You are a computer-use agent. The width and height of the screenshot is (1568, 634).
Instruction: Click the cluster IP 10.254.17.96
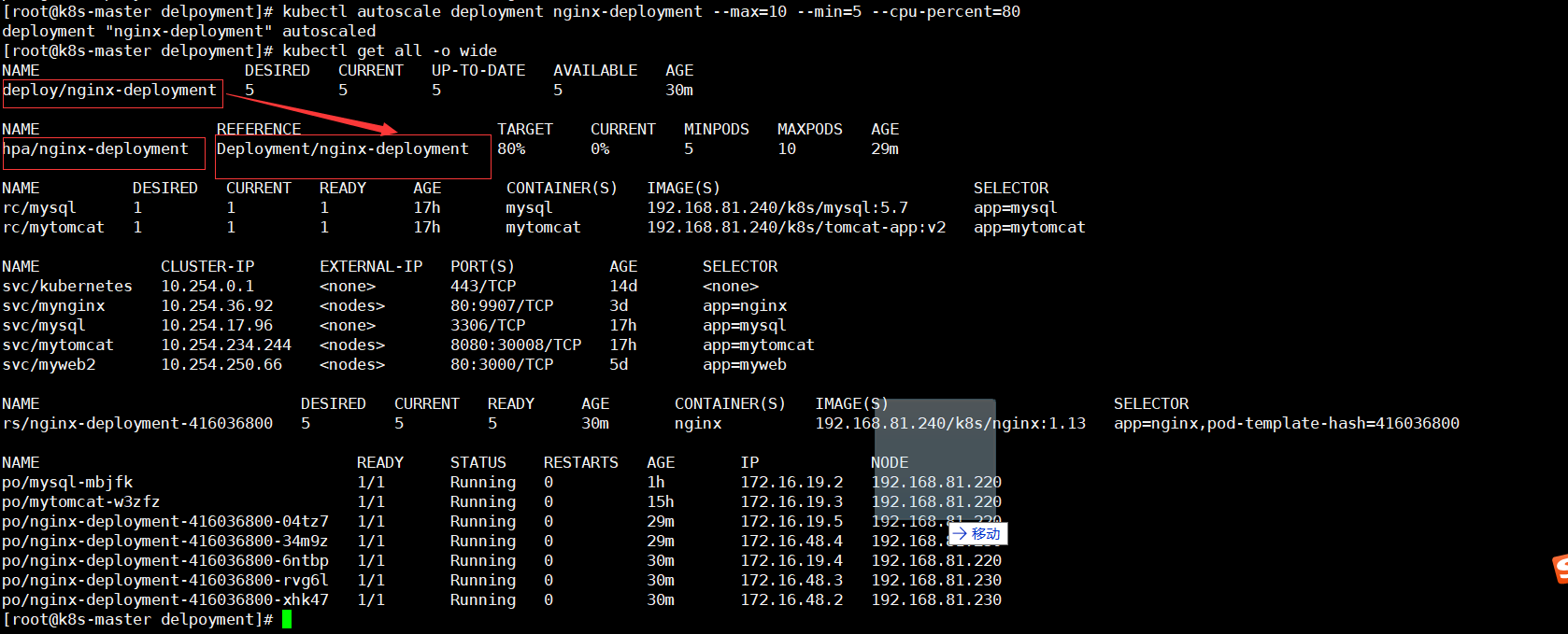(217, 325)
